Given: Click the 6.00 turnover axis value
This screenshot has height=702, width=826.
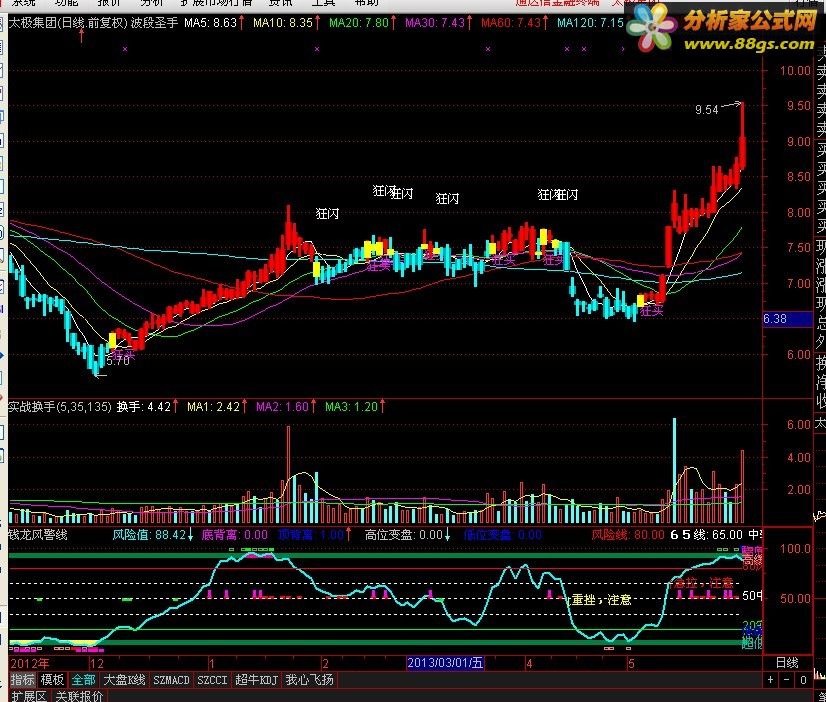Looking at the screenshot, I should click(x=799, y=424).
